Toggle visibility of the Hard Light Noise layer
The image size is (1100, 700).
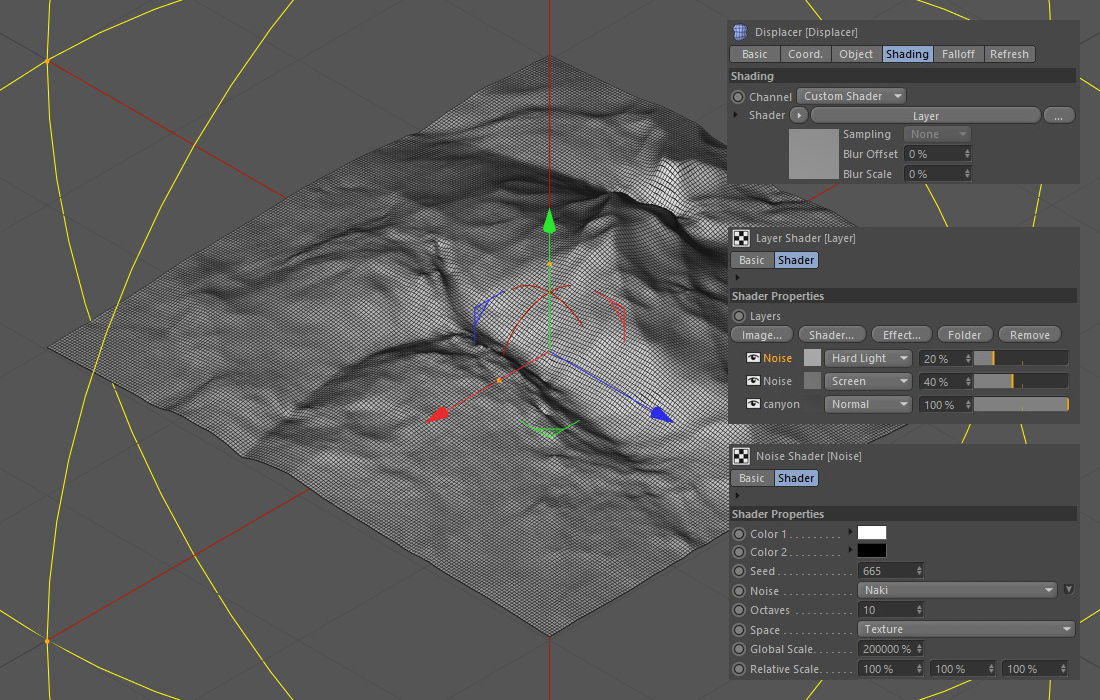tap(753, 358)
